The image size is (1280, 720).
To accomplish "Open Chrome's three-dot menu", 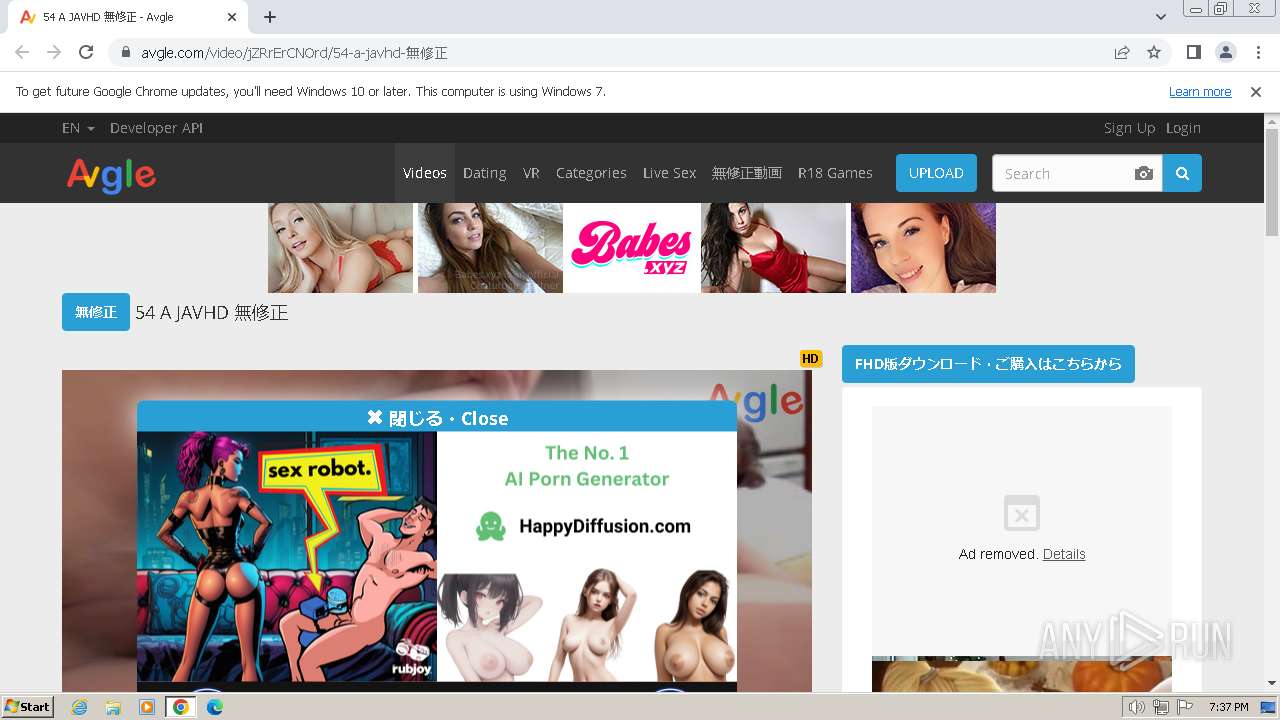I will [x=1257, y=52].
